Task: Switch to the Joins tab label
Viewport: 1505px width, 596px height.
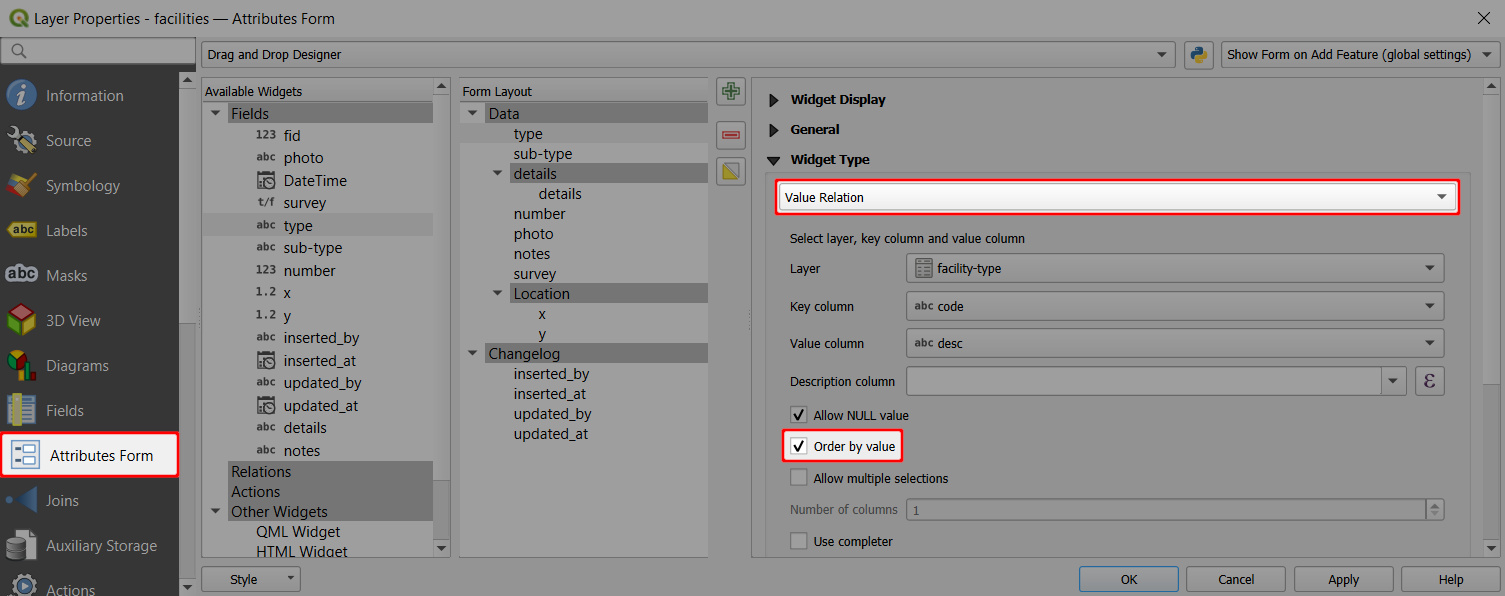Action: (62, 500)
